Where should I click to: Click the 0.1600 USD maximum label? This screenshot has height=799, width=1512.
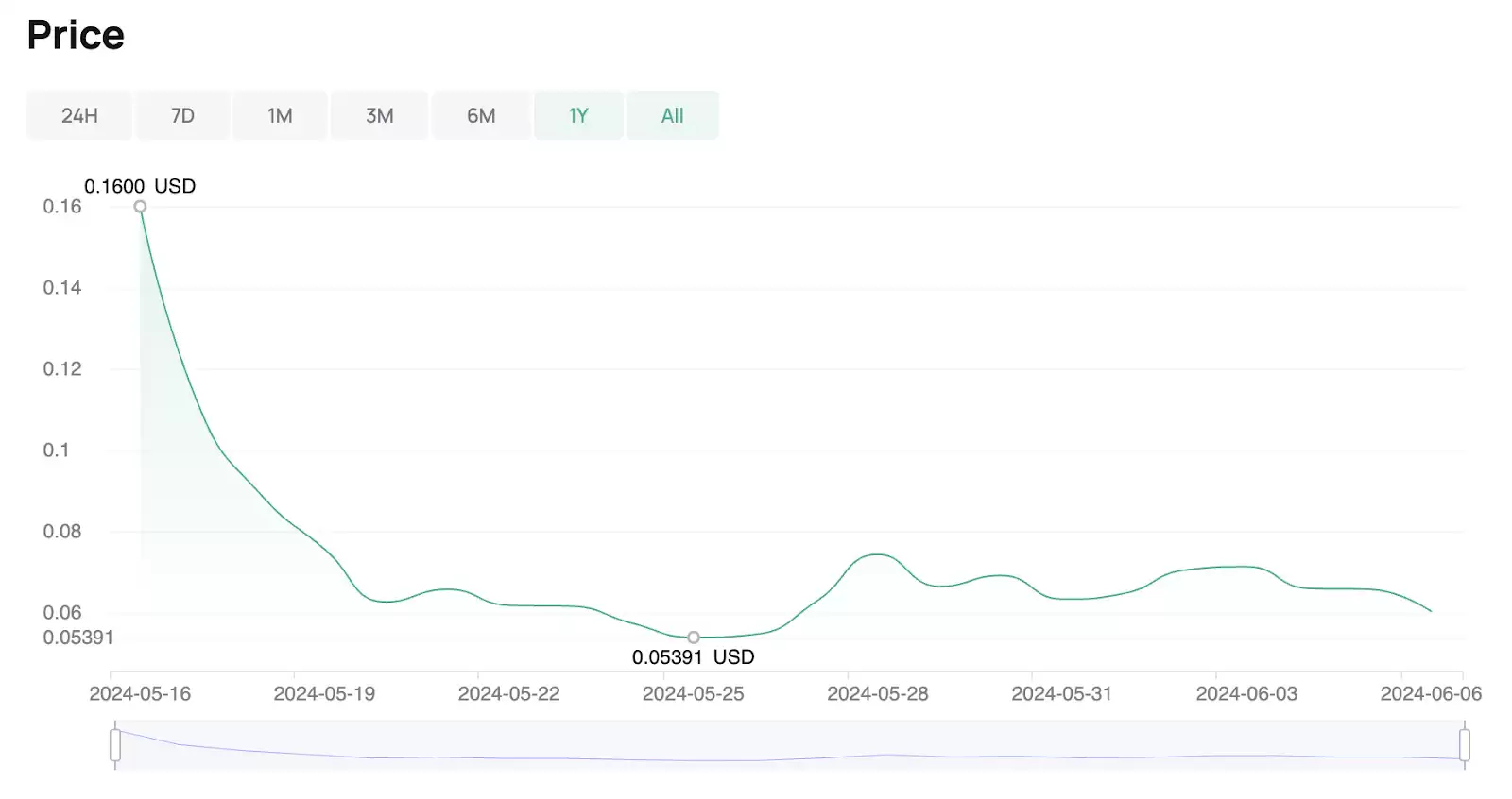[140, 186]
